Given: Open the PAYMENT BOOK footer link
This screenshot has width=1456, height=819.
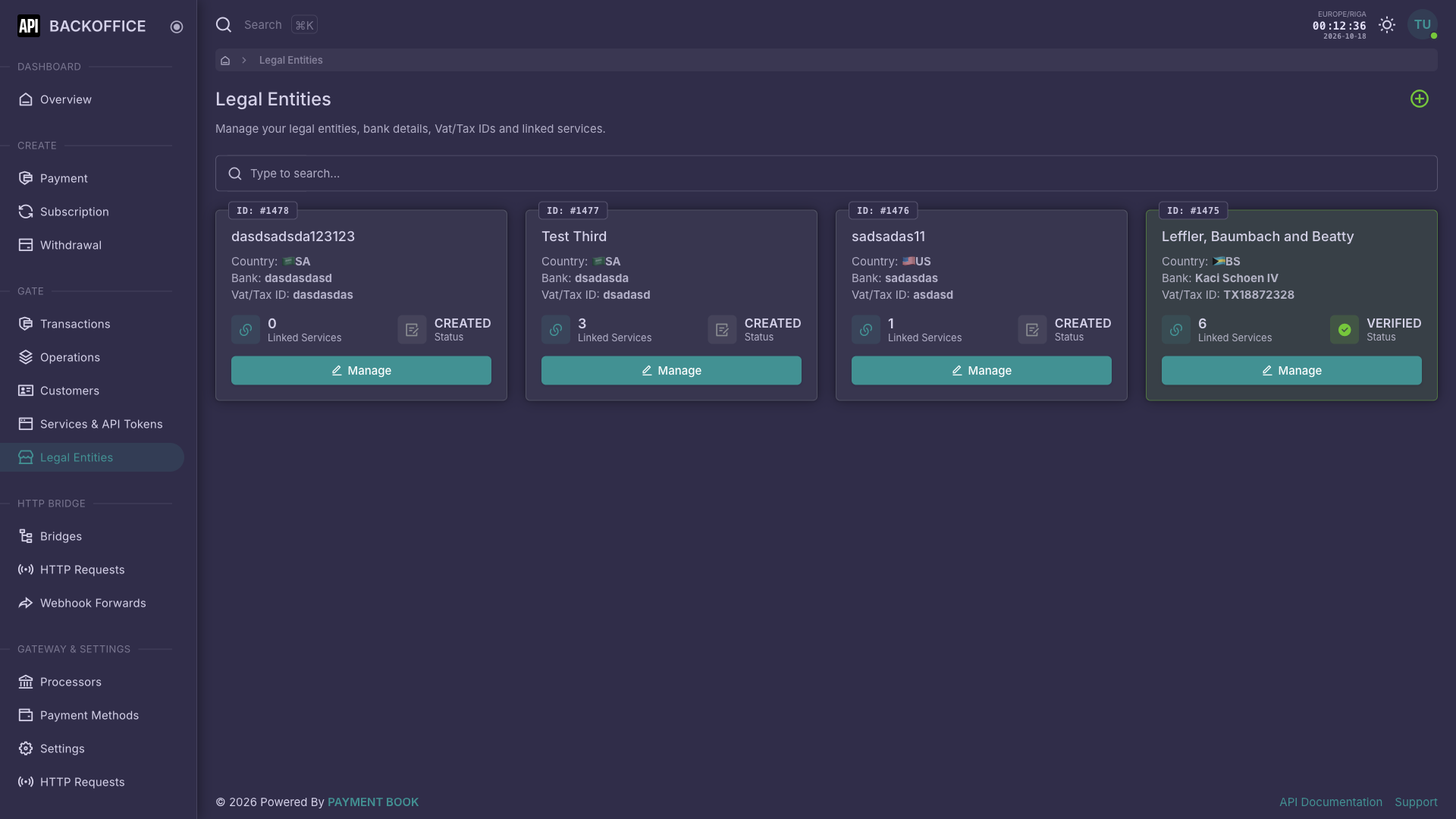Looking at the screenshot, I should 373,802.
